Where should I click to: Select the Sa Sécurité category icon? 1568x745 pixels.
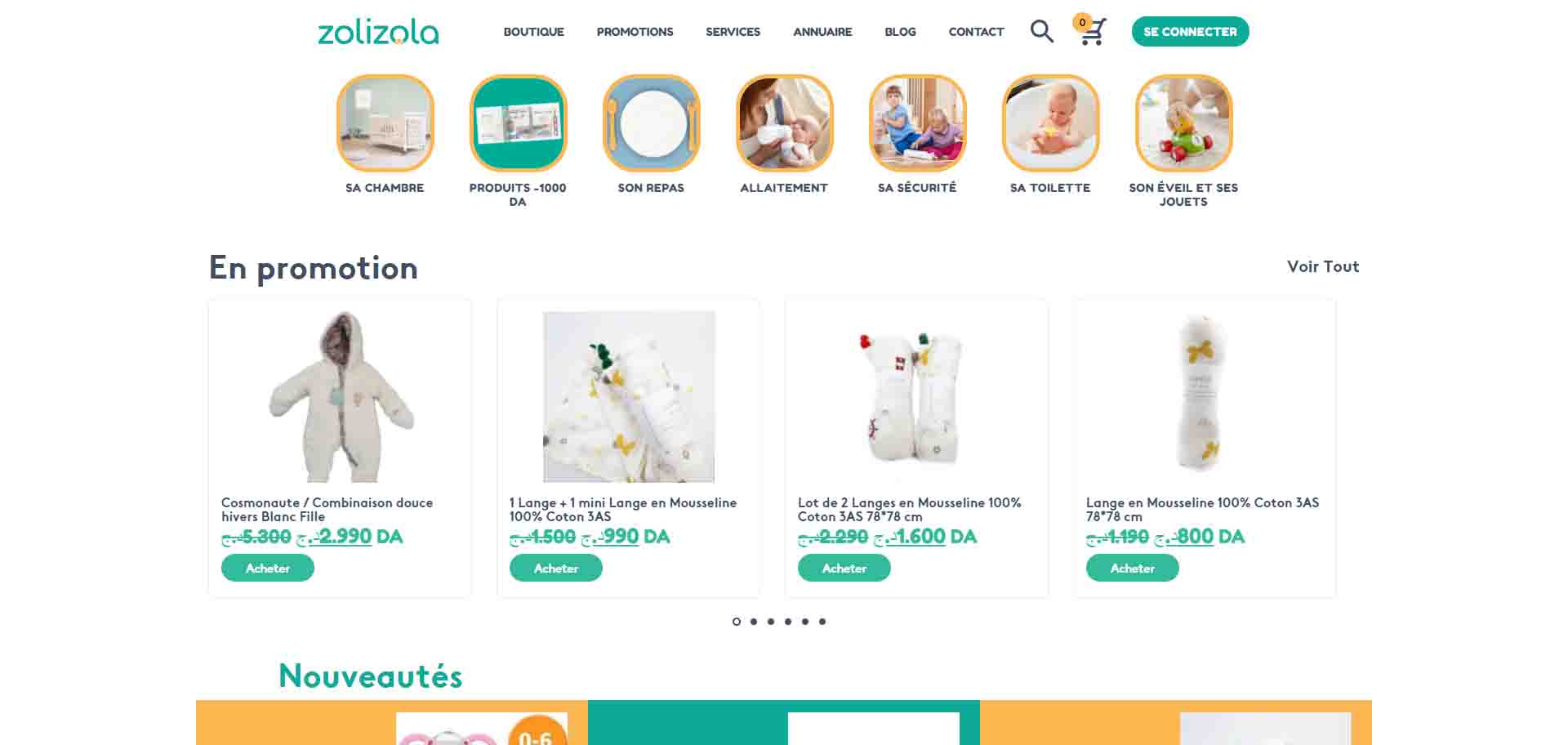click(x=917, y=123)
